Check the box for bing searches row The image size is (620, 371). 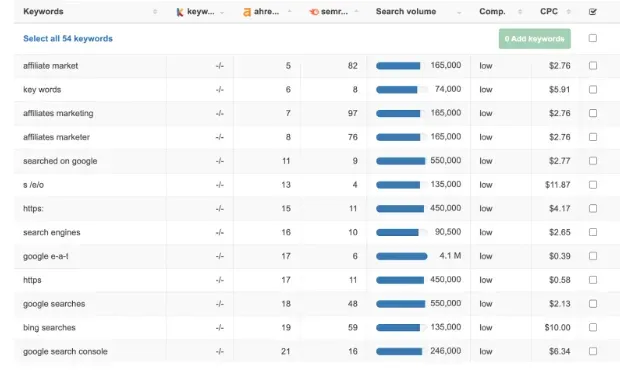[592, 327]
